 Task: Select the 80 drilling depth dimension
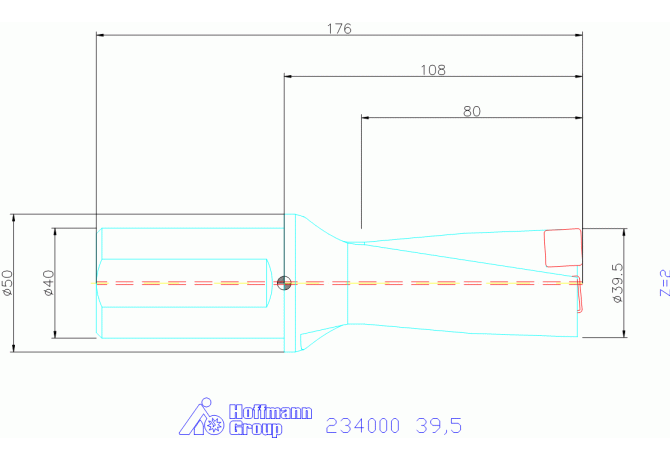click(471, 111)
